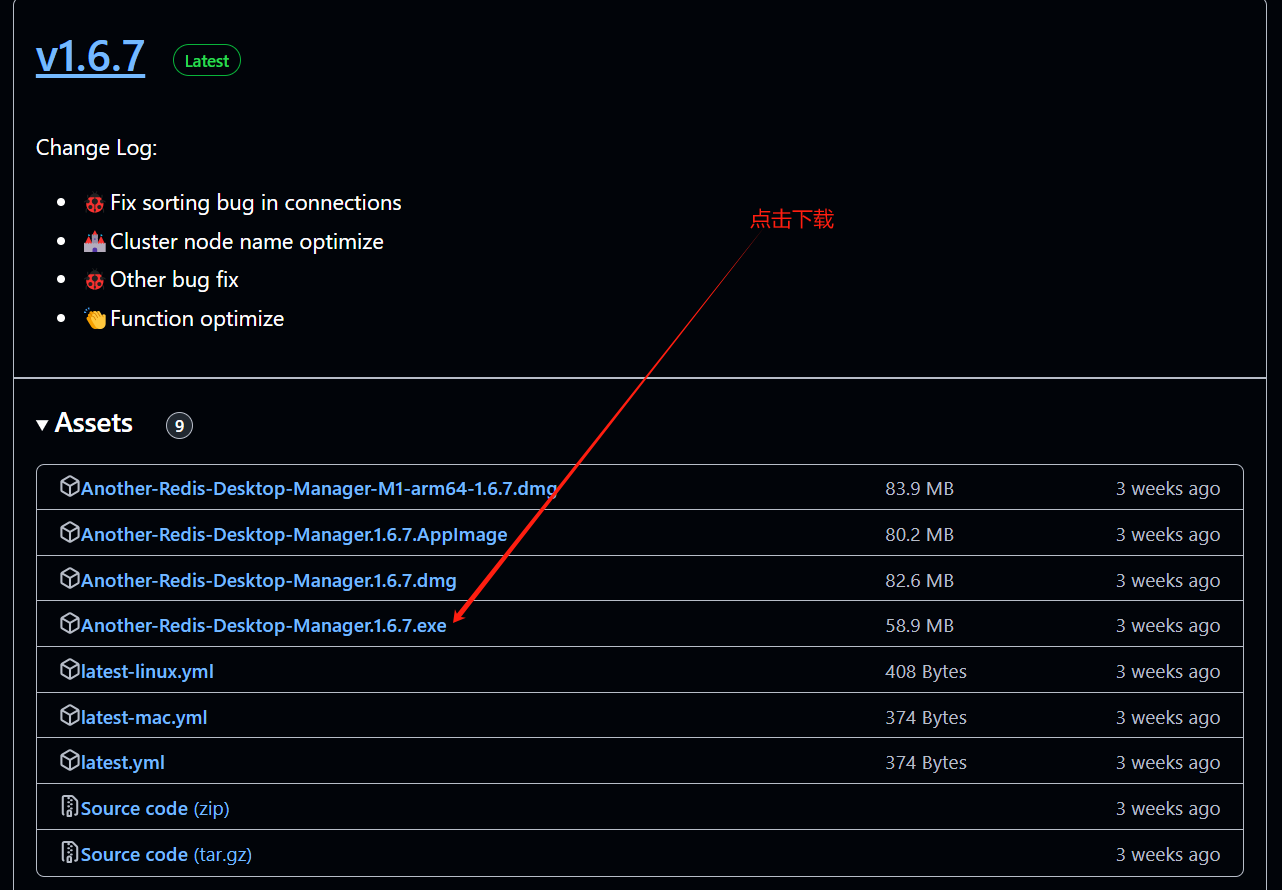Click package icon beside latest-linux.yml
The width and height of the screenshot is (1282, 890).
pos(70,670)
